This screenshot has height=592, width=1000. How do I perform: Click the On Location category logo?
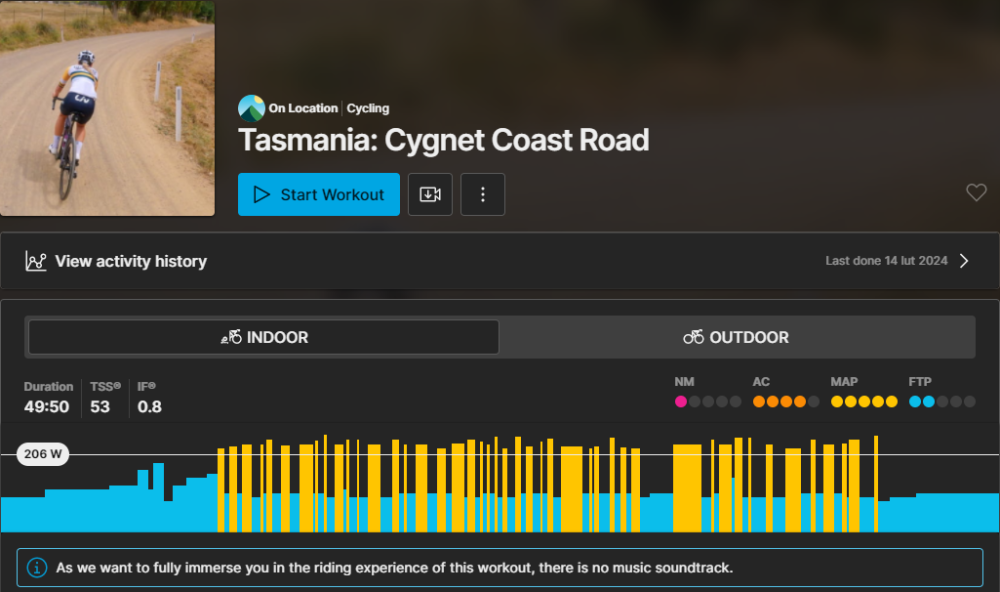coord(251,108)
